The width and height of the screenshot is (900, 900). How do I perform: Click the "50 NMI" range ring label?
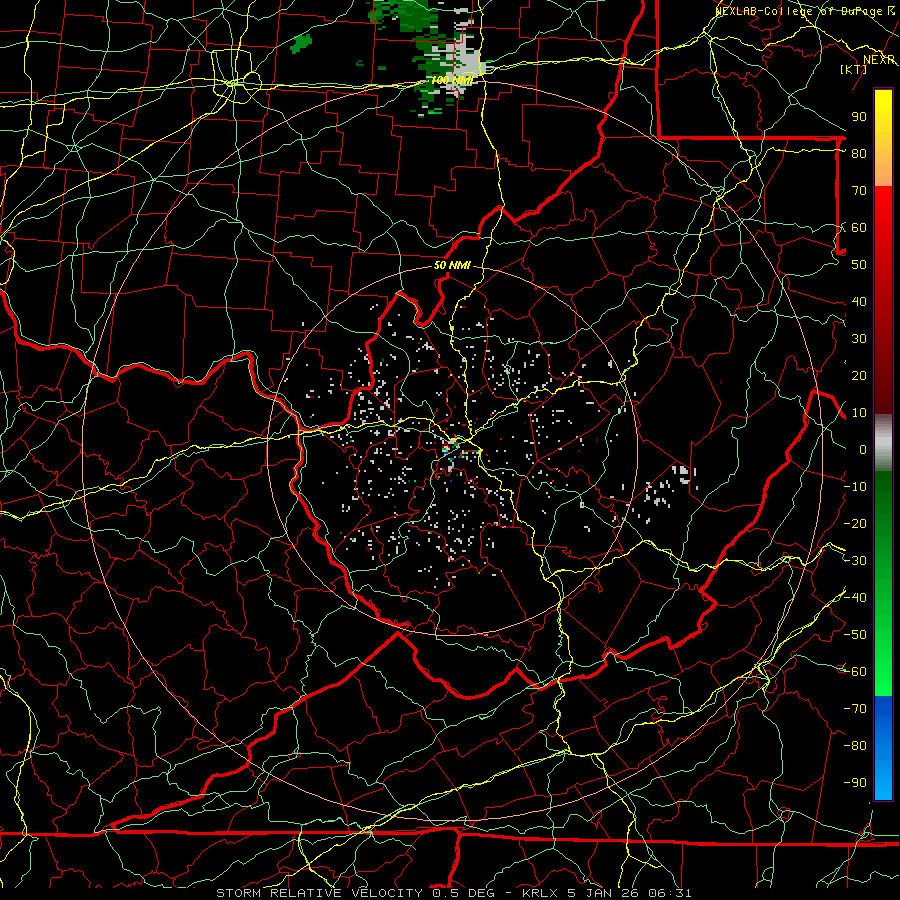452,265
